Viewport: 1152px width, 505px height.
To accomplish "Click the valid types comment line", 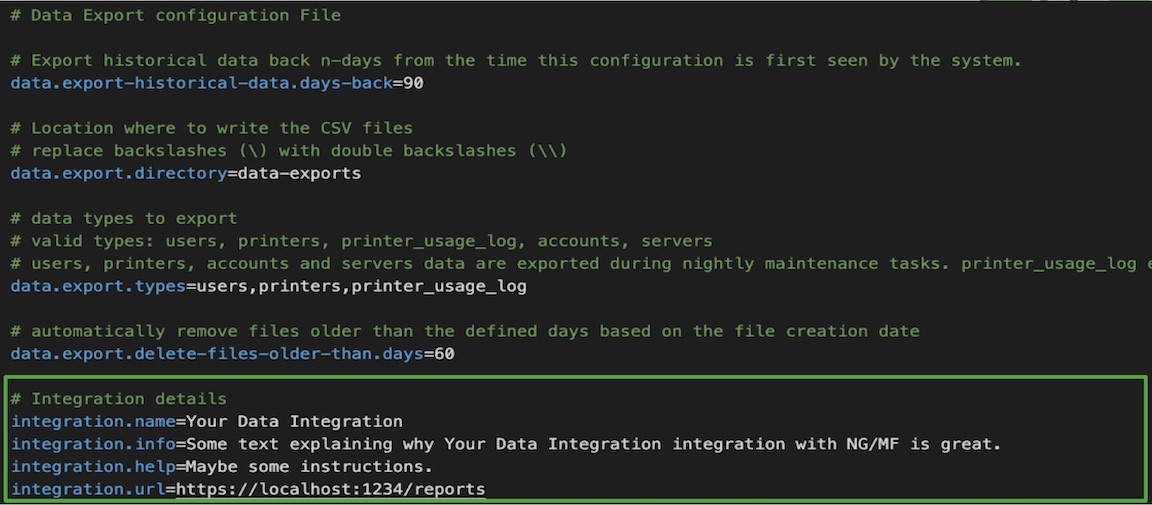I will 361,241.
